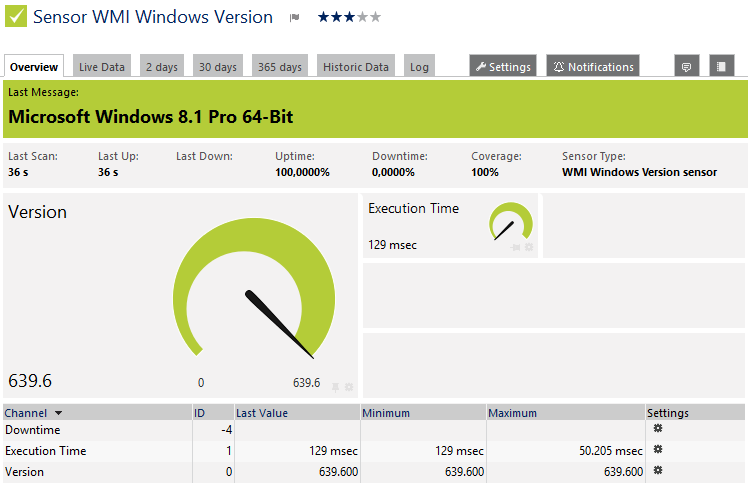Screen dimensions: 748x486
Task: Set sensor priority to second star
Action: click(336, 17)
